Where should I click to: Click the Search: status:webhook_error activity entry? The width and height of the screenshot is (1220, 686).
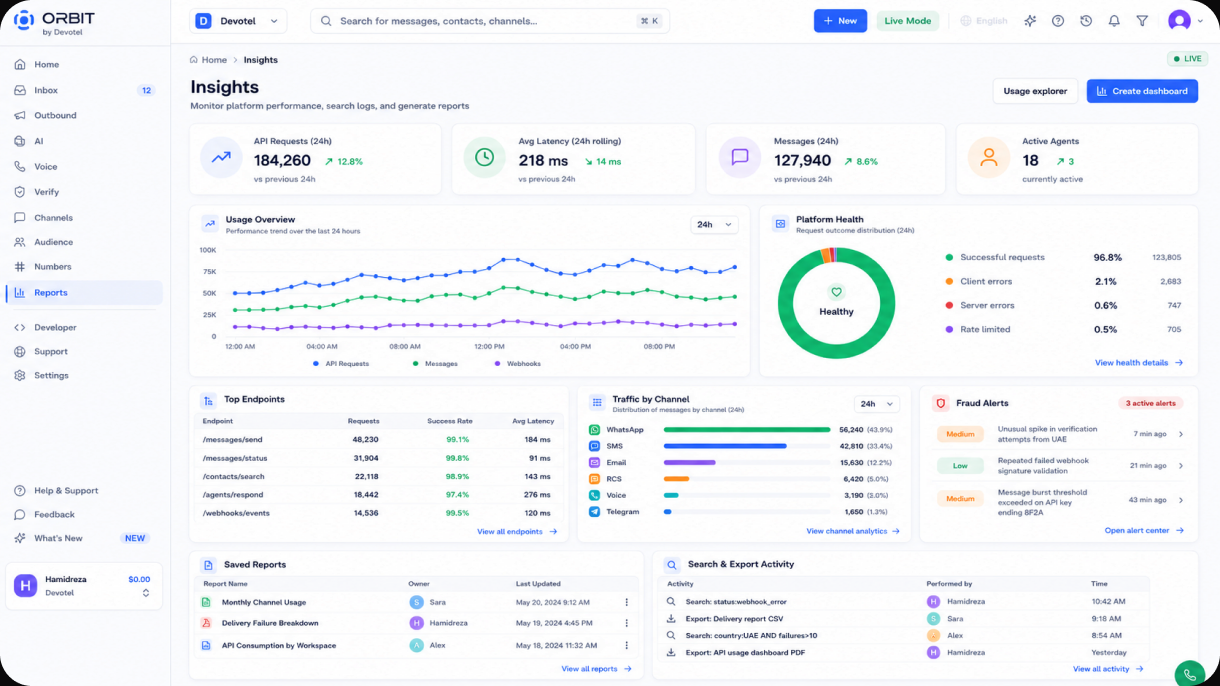905,602
